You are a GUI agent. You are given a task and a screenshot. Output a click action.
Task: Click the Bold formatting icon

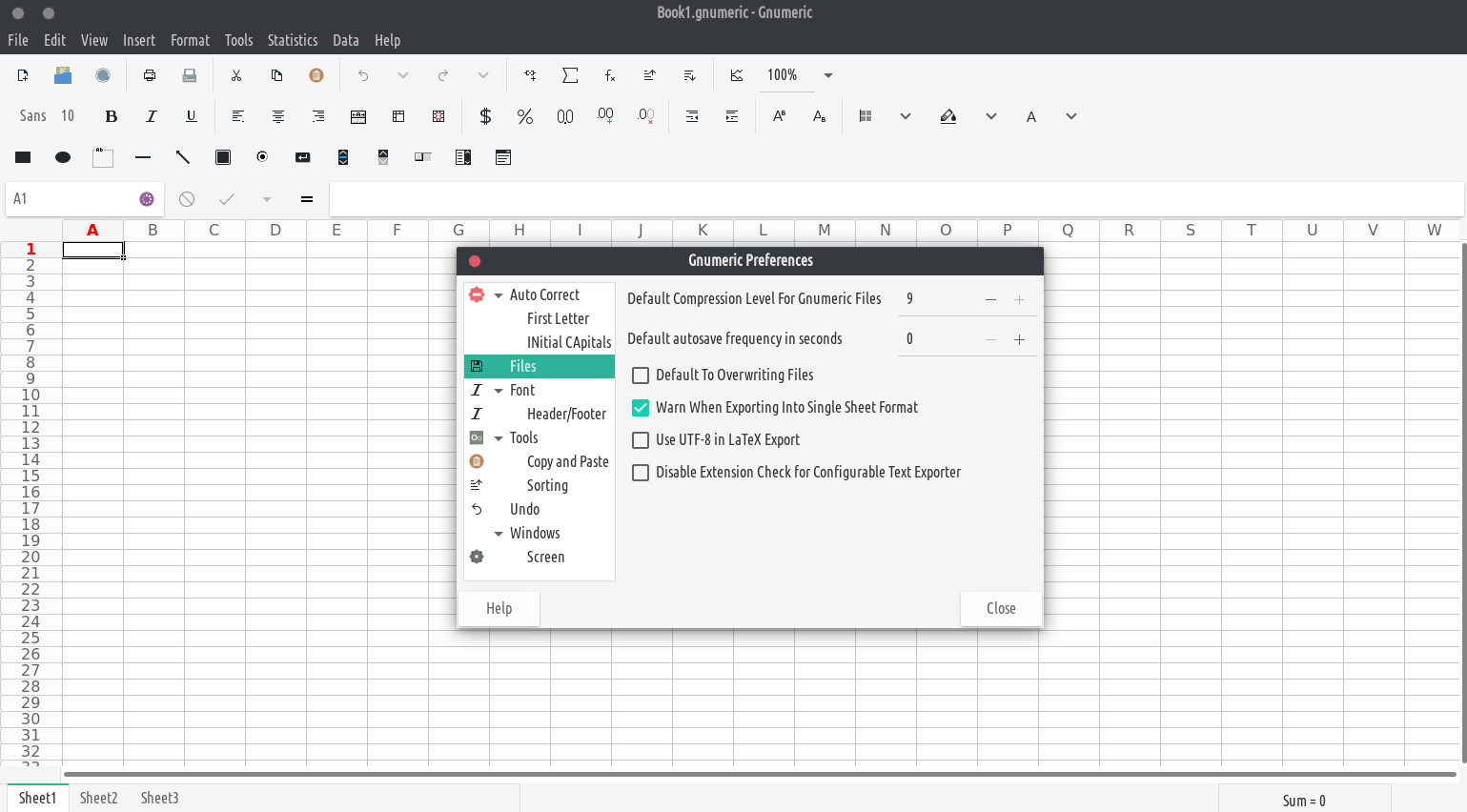click(112, 116)
